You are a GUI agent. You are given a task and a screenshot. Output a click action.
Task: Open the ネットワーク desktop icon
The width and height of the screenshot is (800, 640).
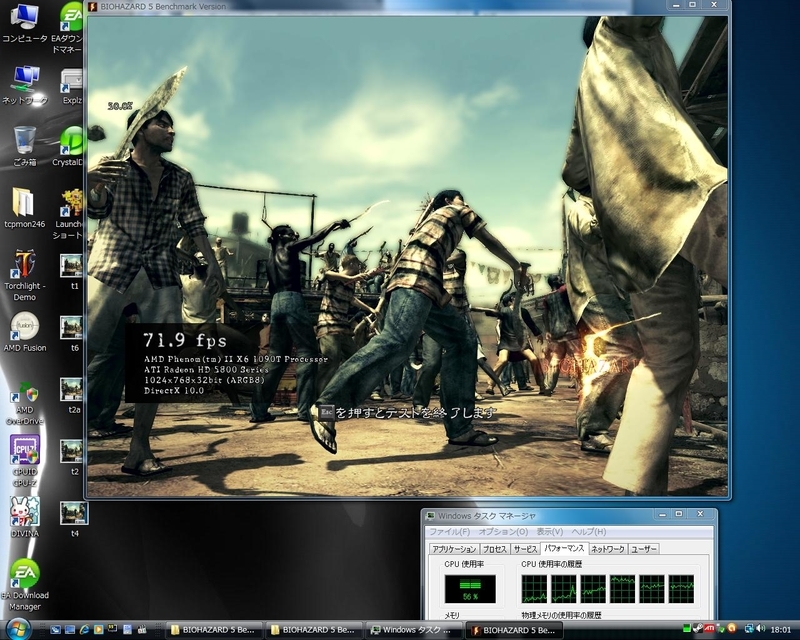click(24, 84)
